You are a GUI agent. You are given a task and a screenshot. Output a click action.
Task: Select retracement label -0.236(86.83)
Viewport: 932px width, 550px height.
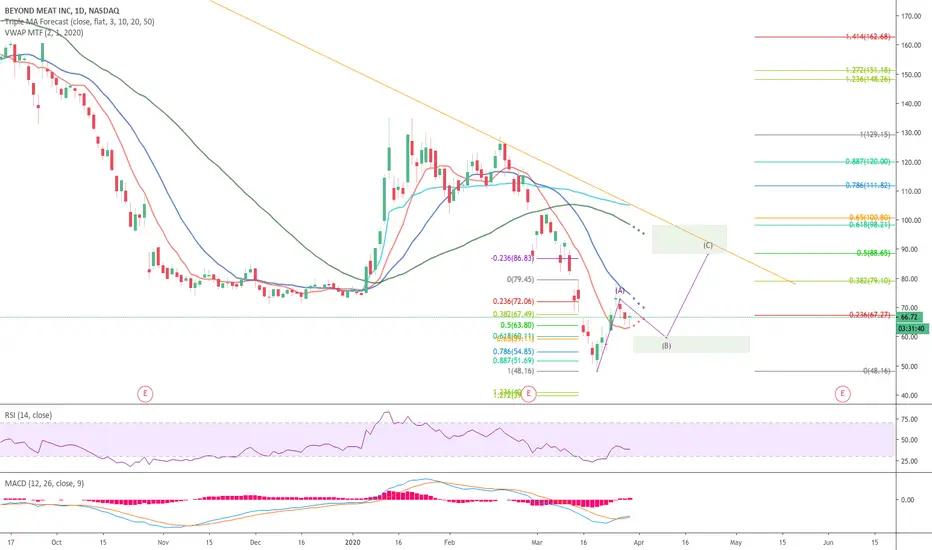512,259
